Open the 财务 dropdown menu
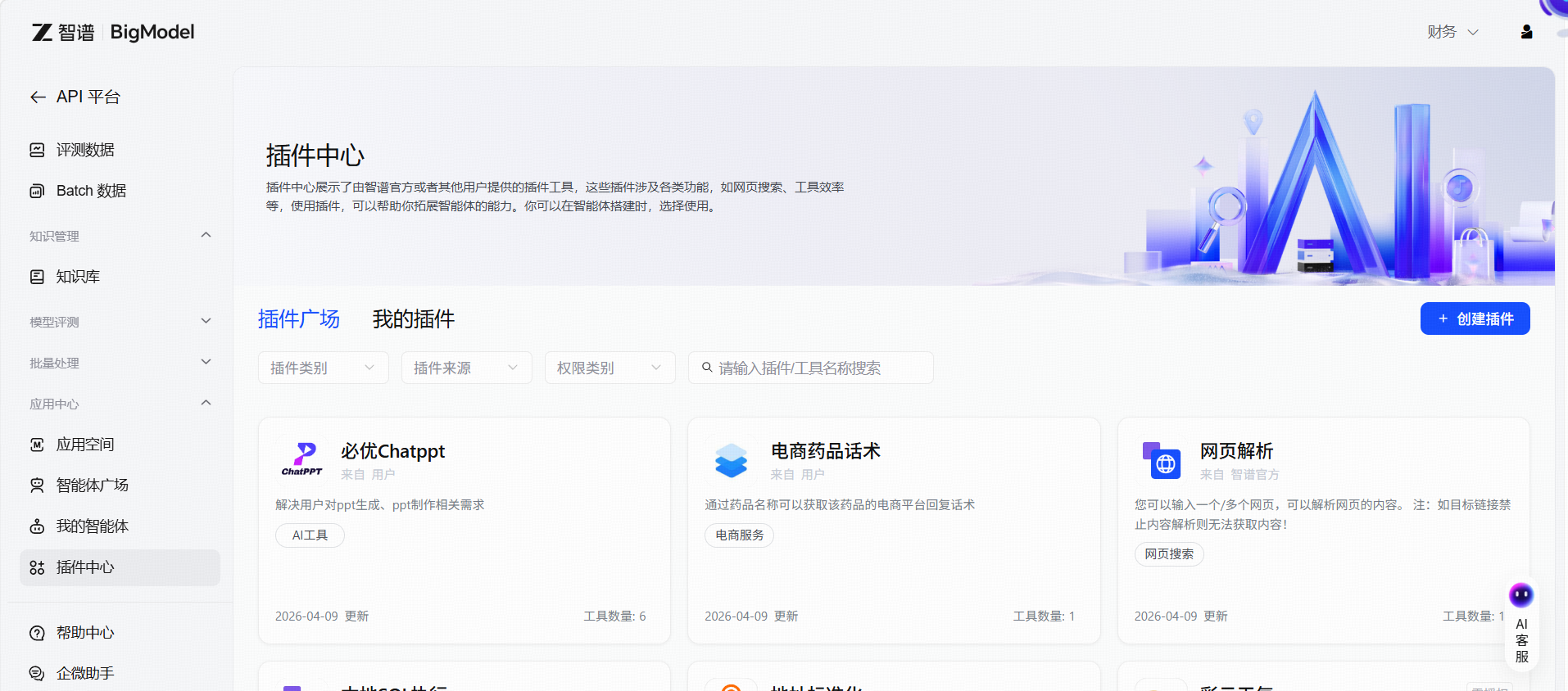Screen dimensions: 1568x691 coord(1452,32)
